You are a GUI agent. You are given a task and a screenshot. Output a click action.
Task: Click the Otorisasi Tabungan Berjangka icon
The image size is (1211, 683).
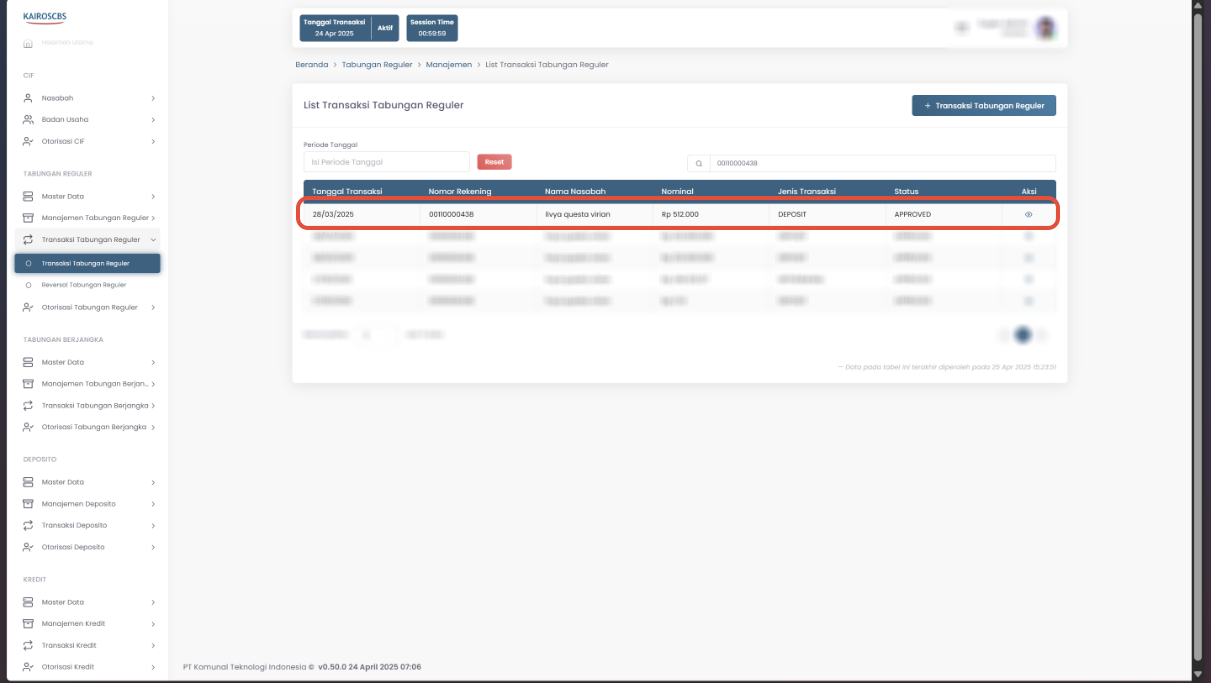click(29, 427)
